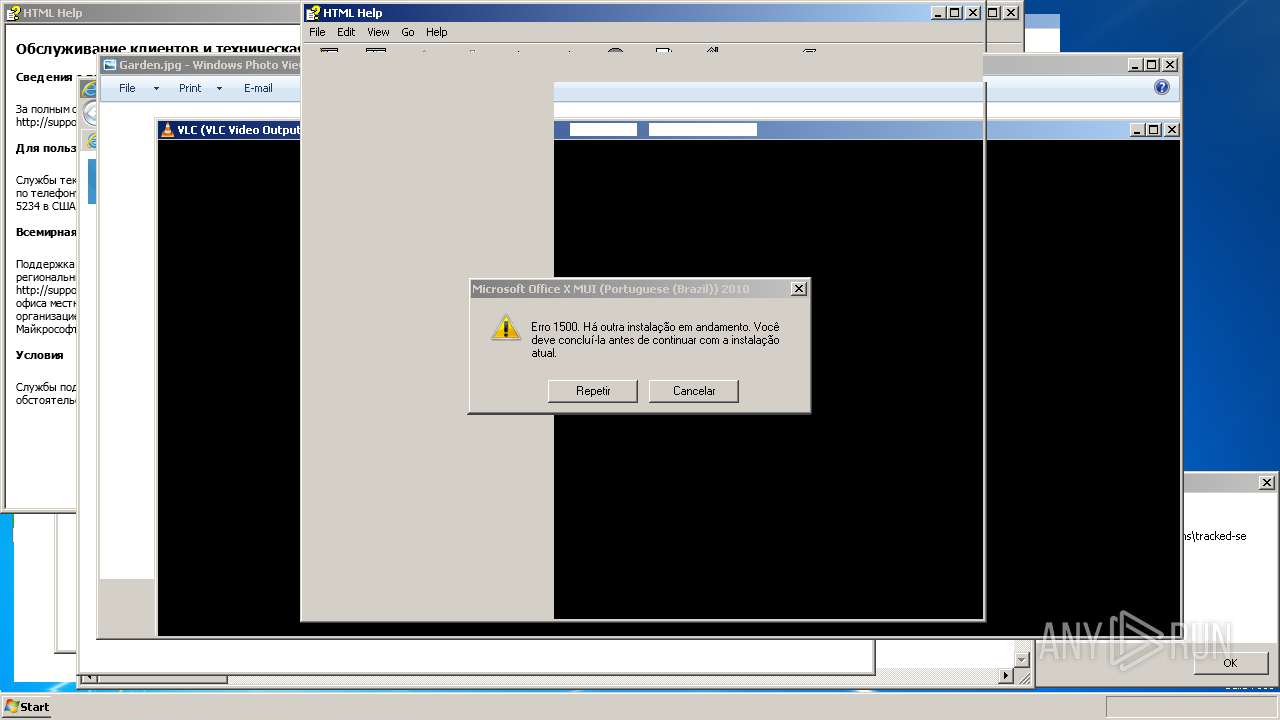Click scroll-right arrow of horizontal scrollbar

point(1006,677)
